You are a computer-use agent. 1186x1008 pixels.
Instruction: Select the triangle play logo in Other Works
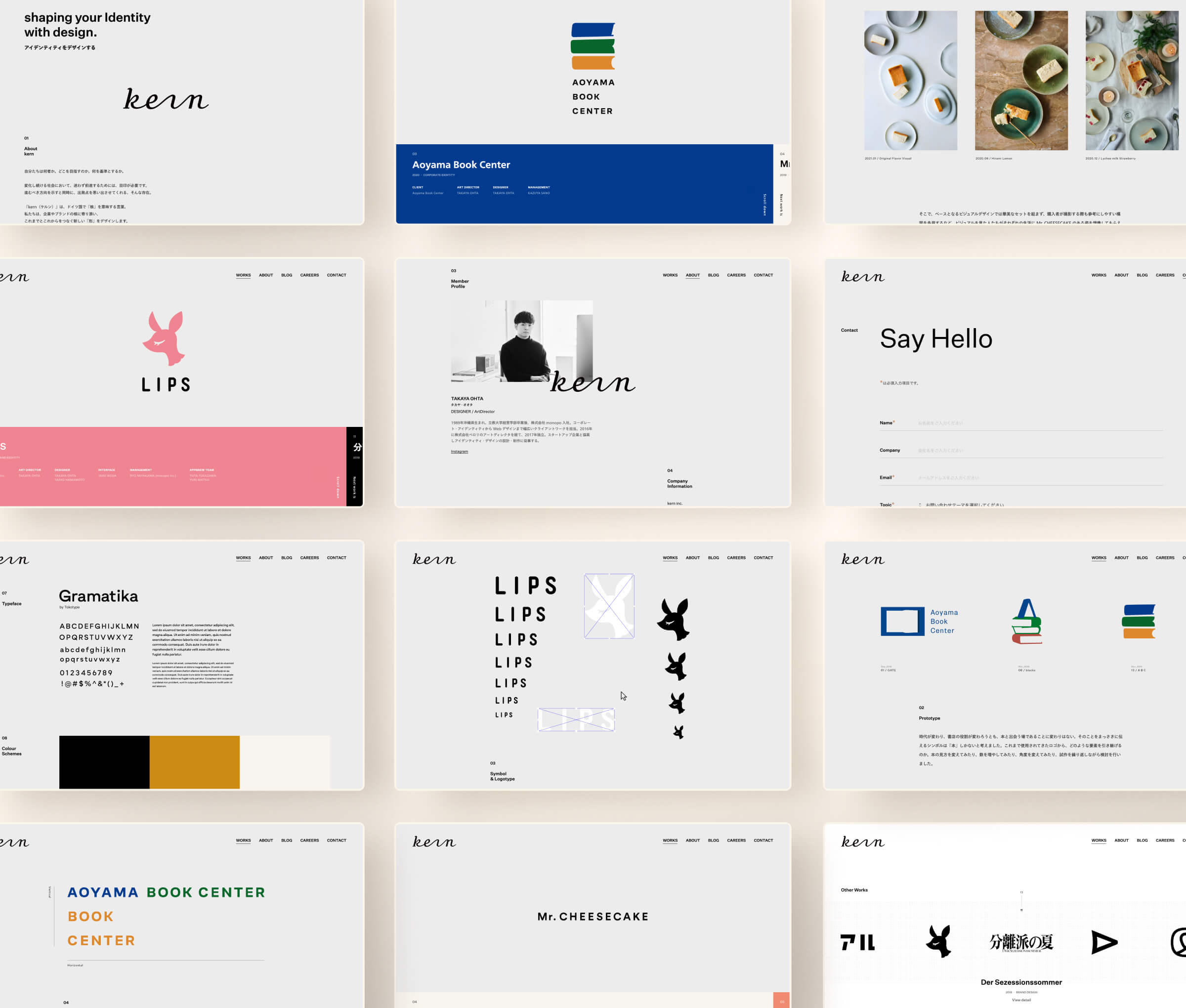pos(1104,942)
